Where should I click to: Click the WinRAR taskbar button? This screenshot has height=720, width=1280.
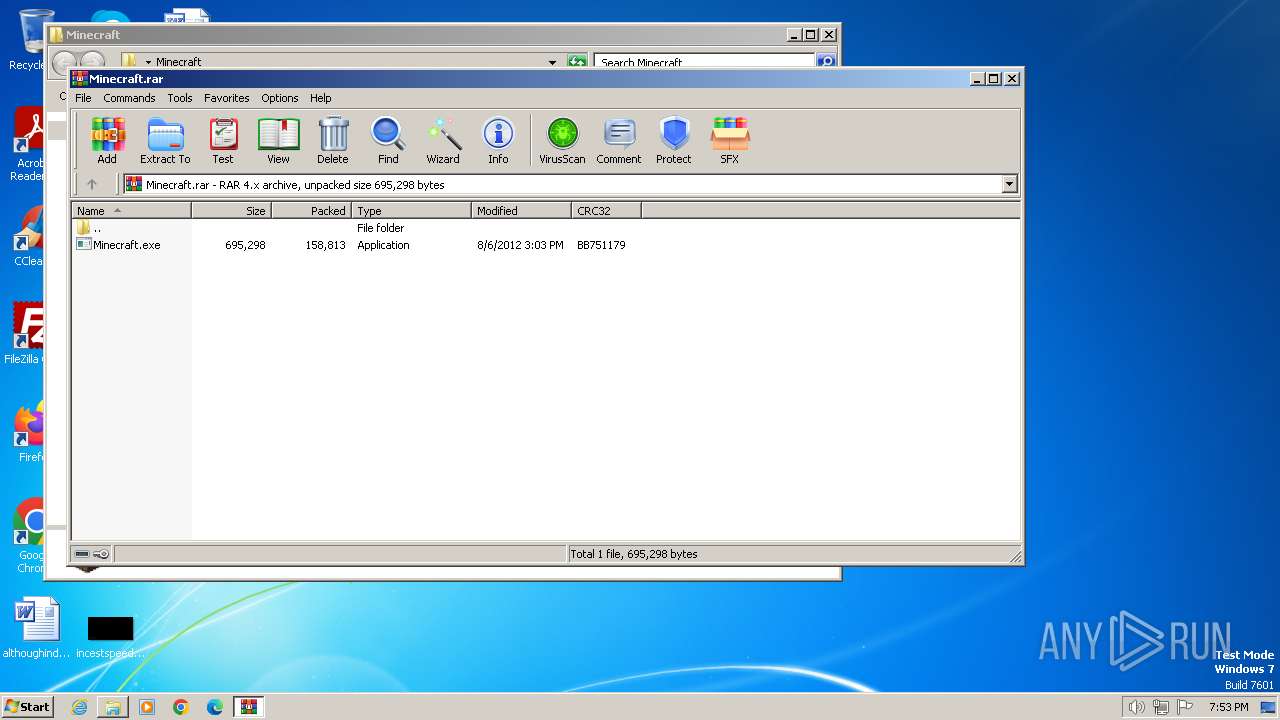coord(248,707)
